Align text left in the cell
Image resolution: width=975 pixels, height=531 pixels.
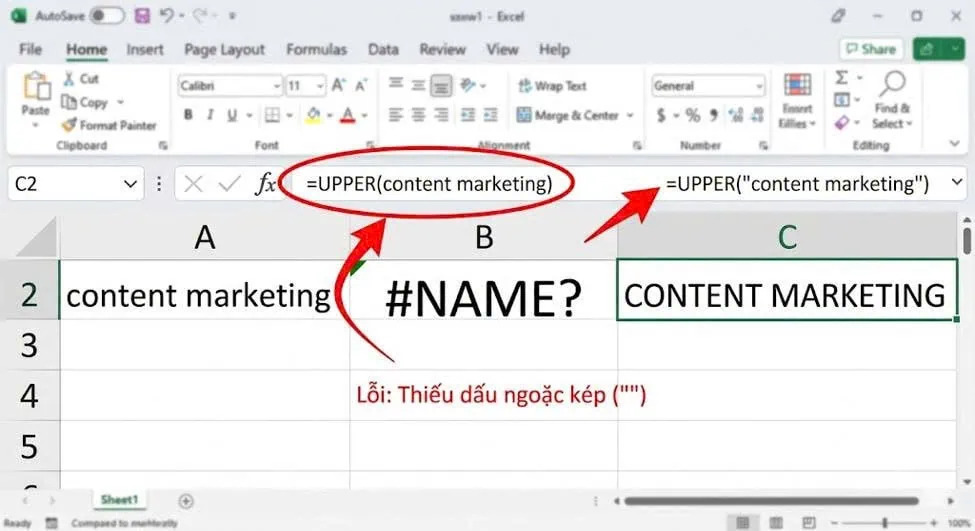pyautogui.click(x=396, y=115)
